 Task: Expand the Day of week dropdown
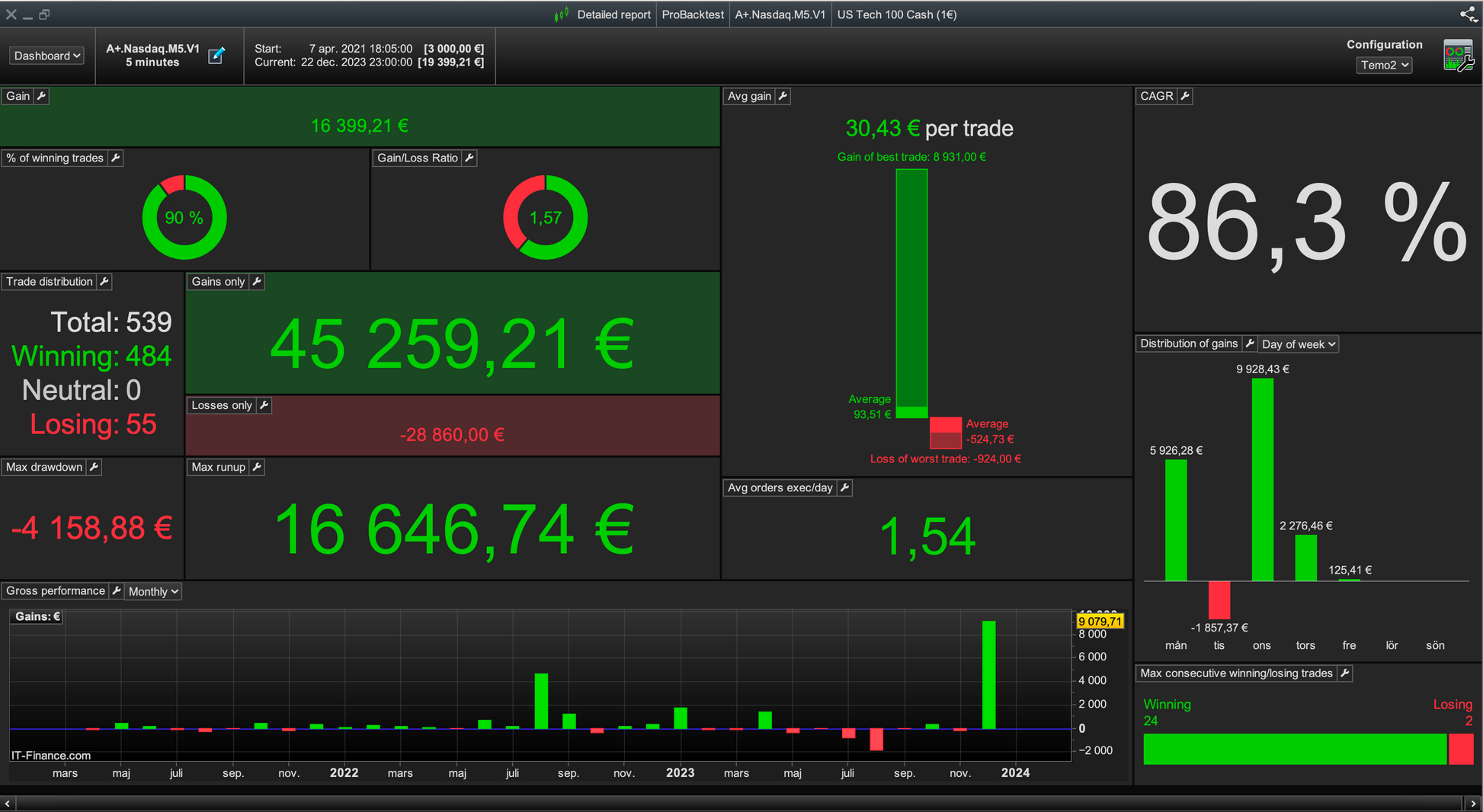(x=1299, y=344)
